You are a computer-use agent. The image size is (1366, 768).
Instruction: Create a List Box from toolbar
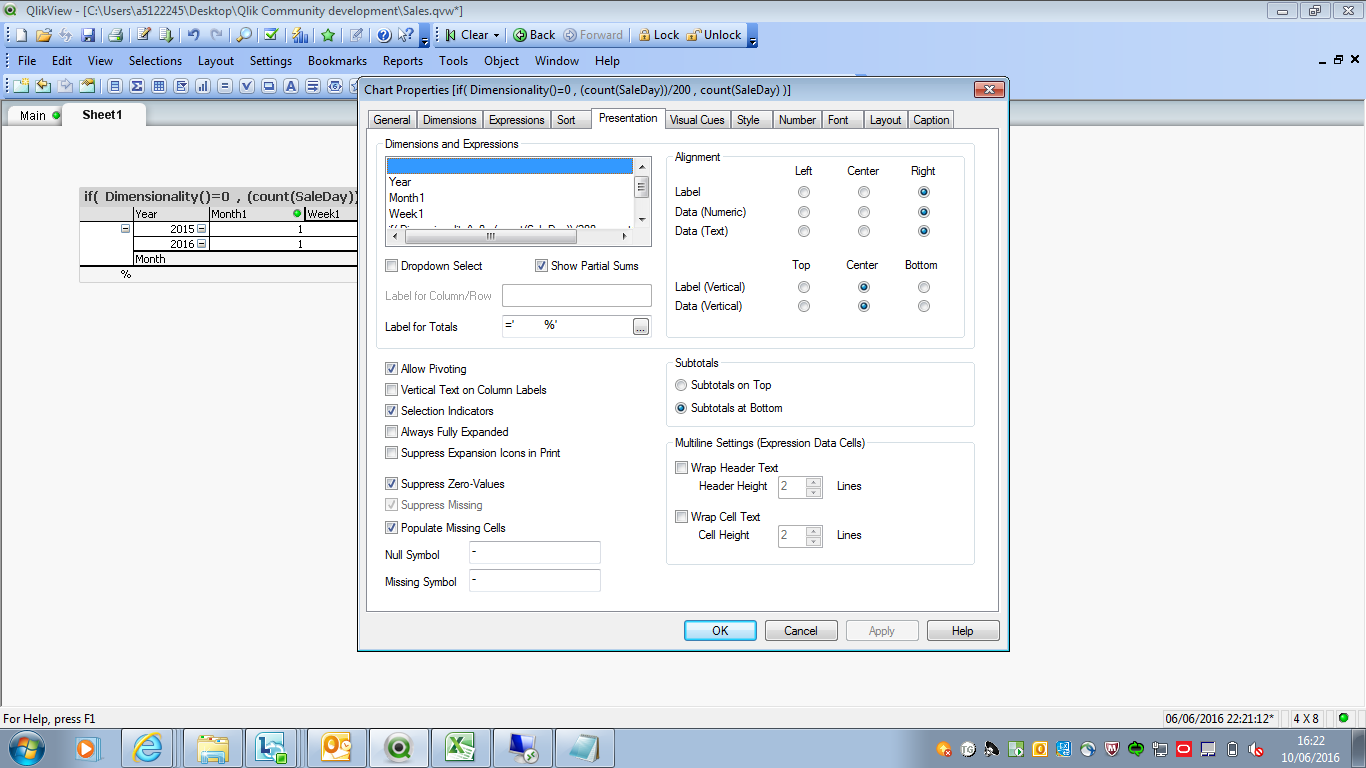coord(115,86)
